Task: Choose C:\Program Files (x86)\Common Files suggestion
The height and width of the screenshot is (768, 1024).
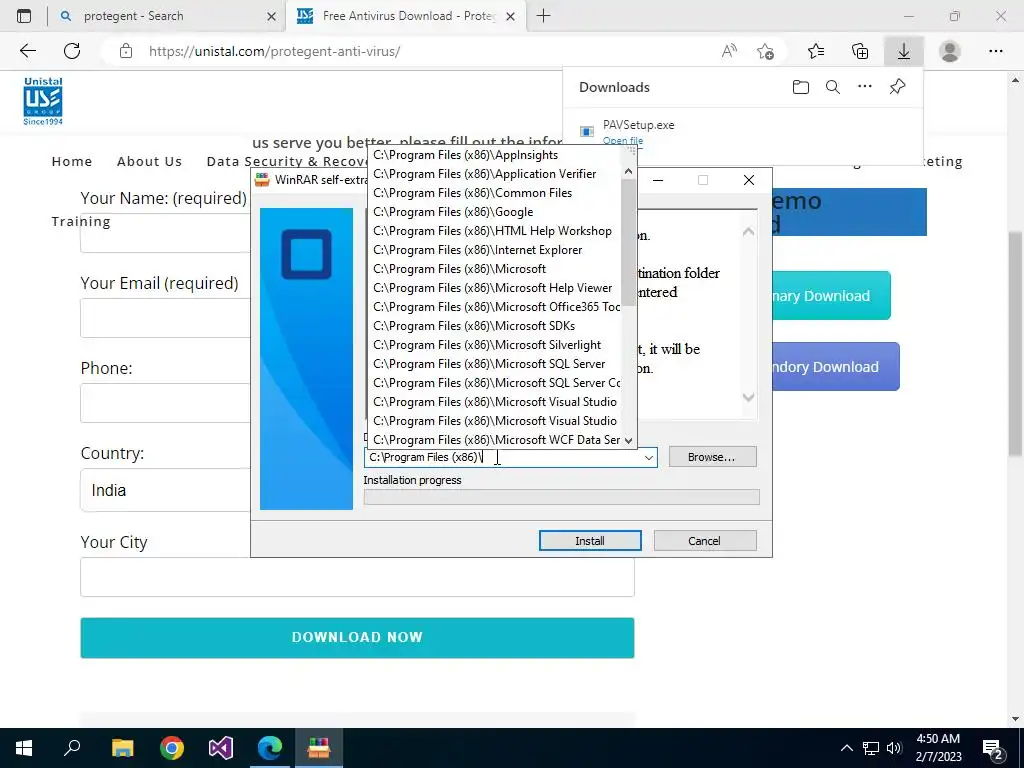Action: [495, 193]
